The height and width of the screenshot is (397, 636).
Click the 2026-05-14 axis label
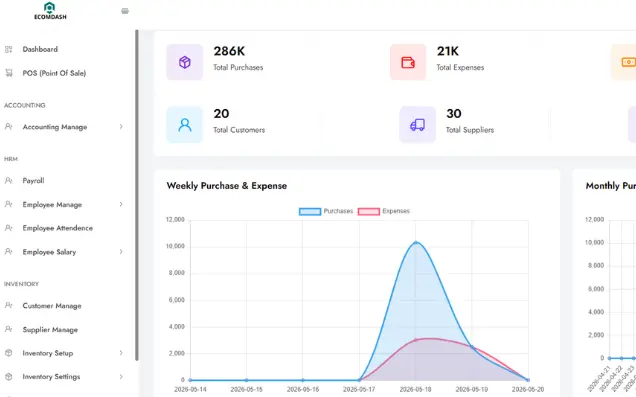click(190, 389)
